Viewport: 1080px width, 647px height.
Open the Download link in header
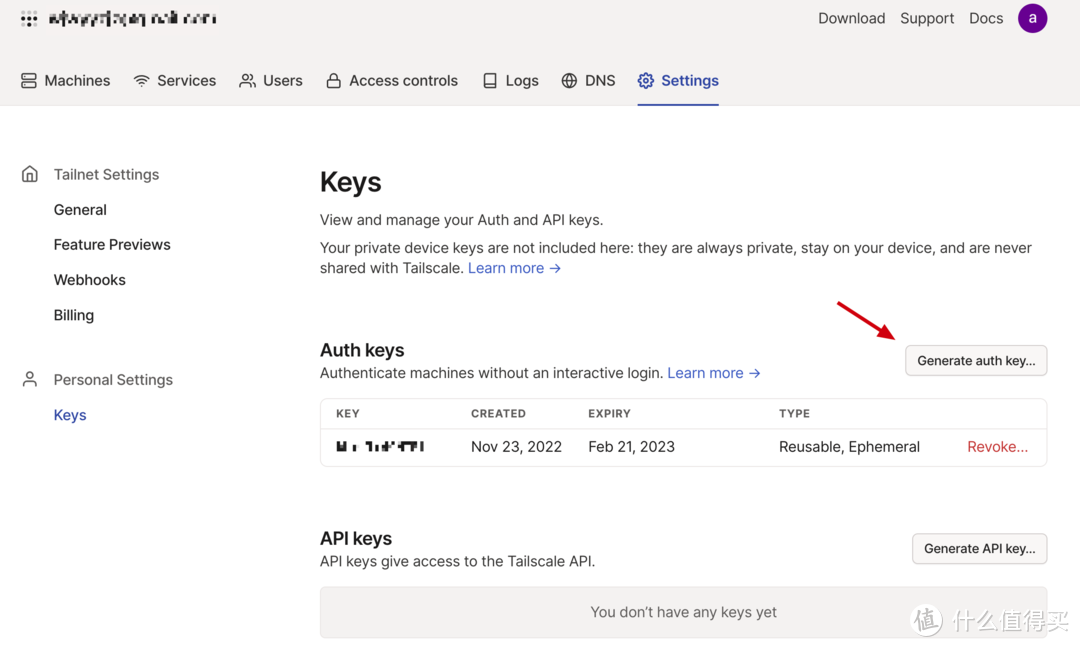(x=851, y=19)
